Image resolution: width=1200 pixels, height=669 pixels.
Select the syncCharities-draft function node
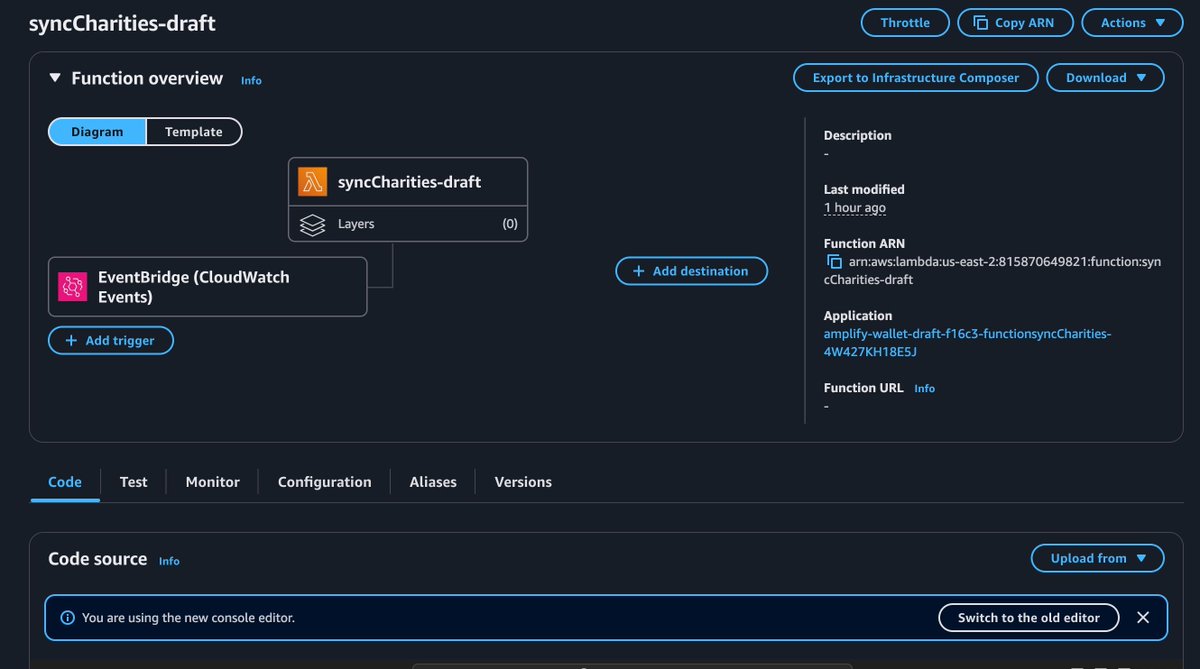[408, 182]
